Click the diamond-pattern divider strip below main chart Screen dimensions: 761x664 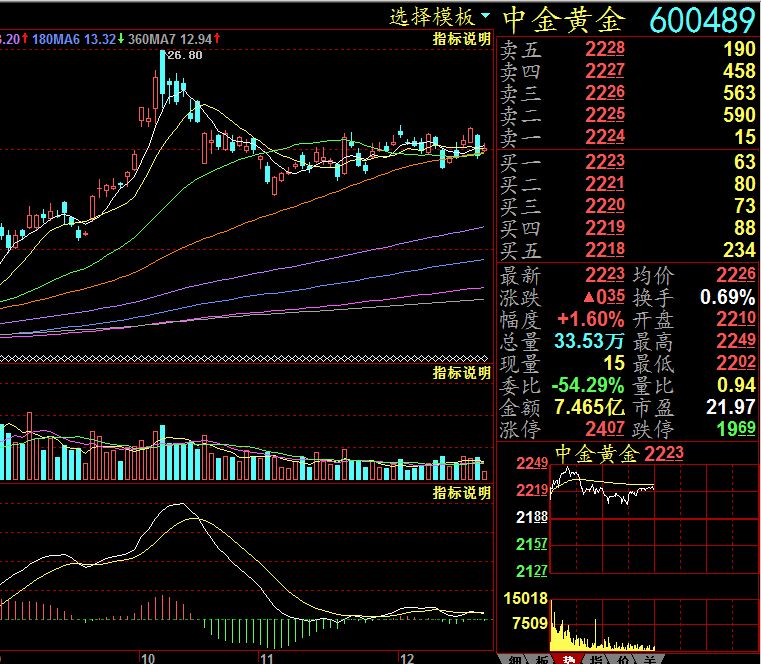[244, 359]
